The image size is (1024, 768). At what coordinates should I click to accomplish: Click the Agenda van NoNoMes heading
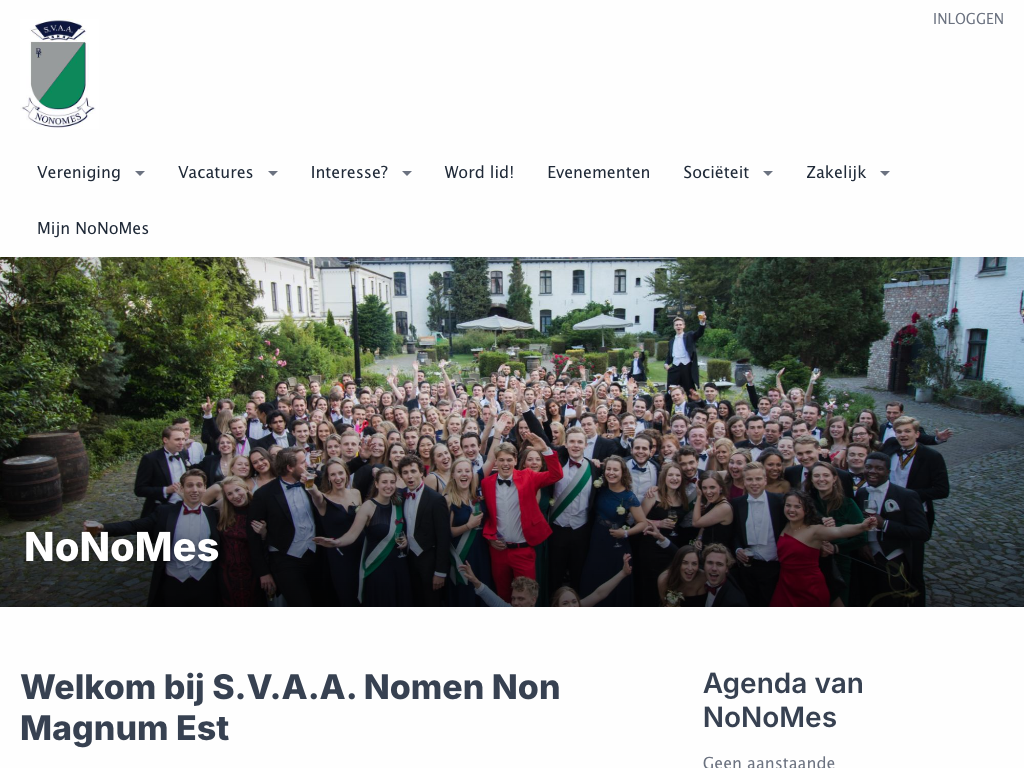(783, 700)
